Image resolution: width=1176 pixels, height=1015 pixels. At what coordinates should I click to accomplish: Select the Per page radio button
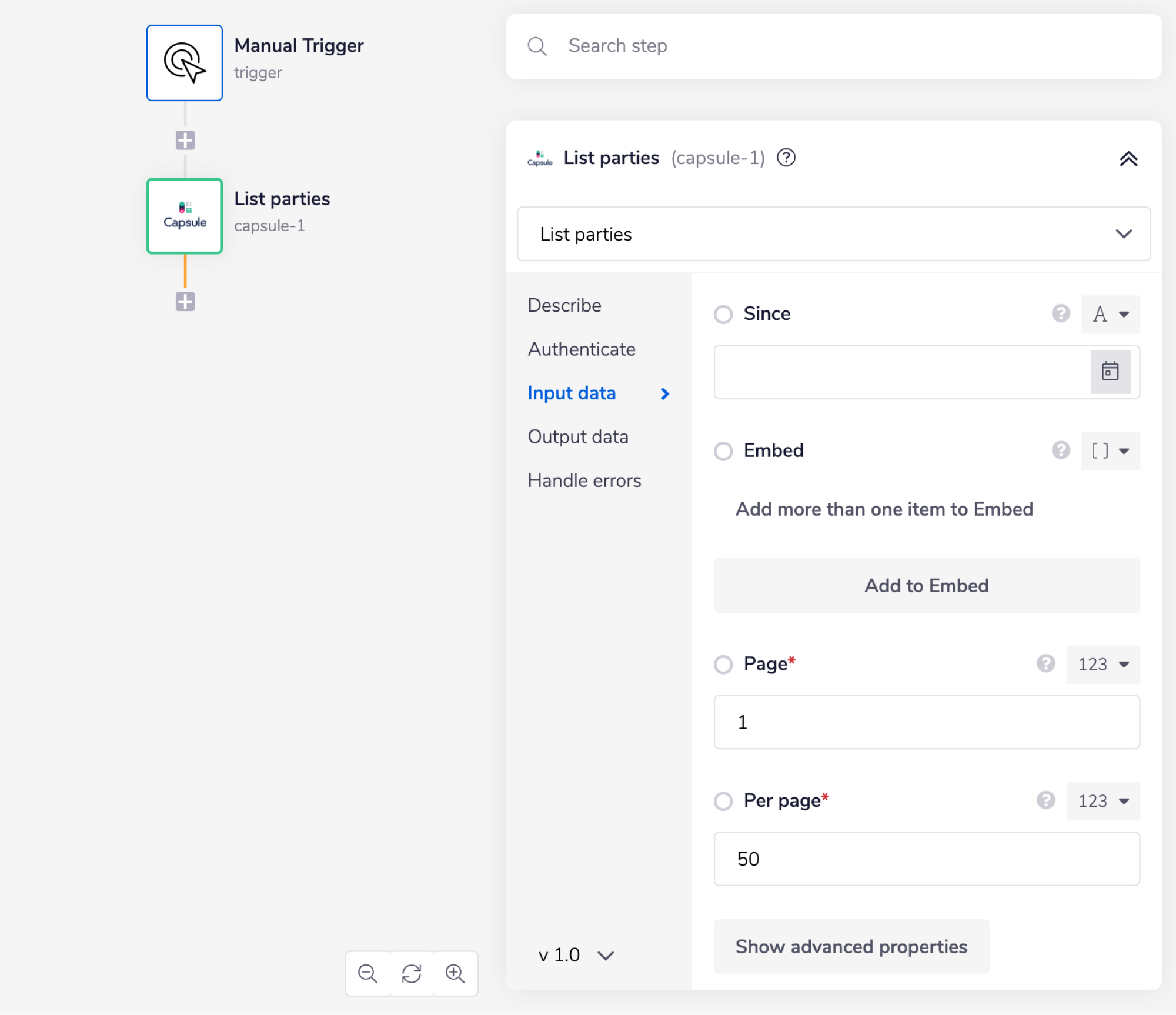[723, 801]
